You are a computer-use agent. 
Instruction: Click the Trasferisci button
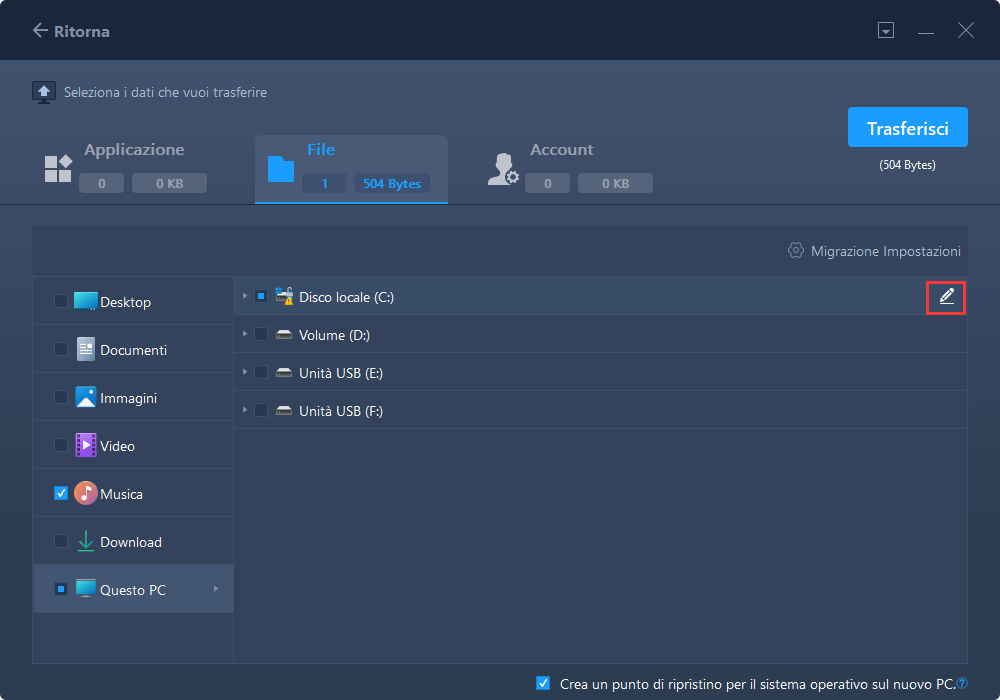908,127
